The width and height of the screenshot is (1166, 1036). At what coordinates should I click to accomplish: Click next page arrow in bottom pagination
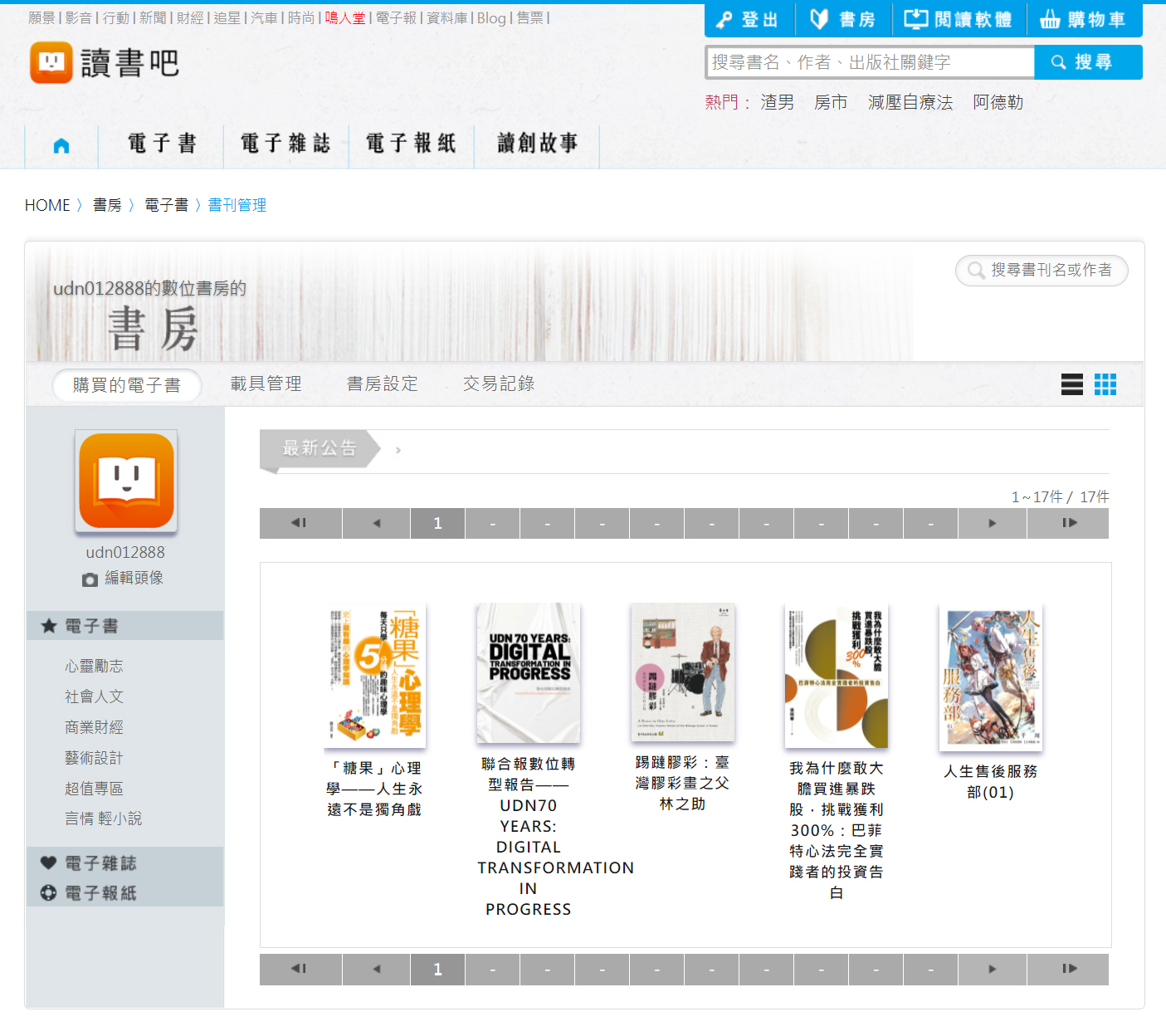coord(992,969)
